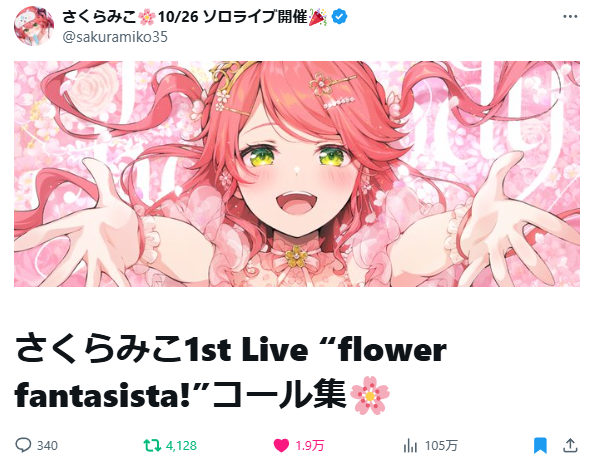Click the 105万 views count
This screenshot has height=466, width=593.
[x=441, y=446]
